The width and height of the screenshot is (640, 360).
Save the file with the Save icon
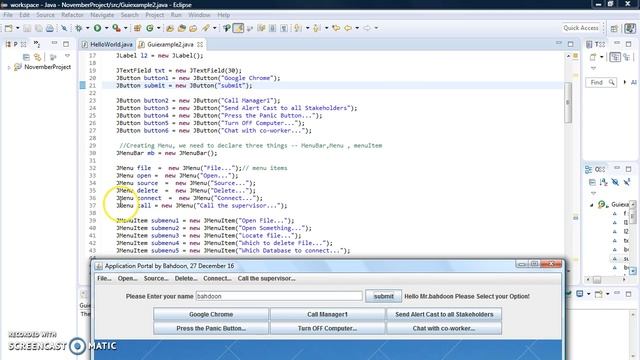[x=27, y=28]
